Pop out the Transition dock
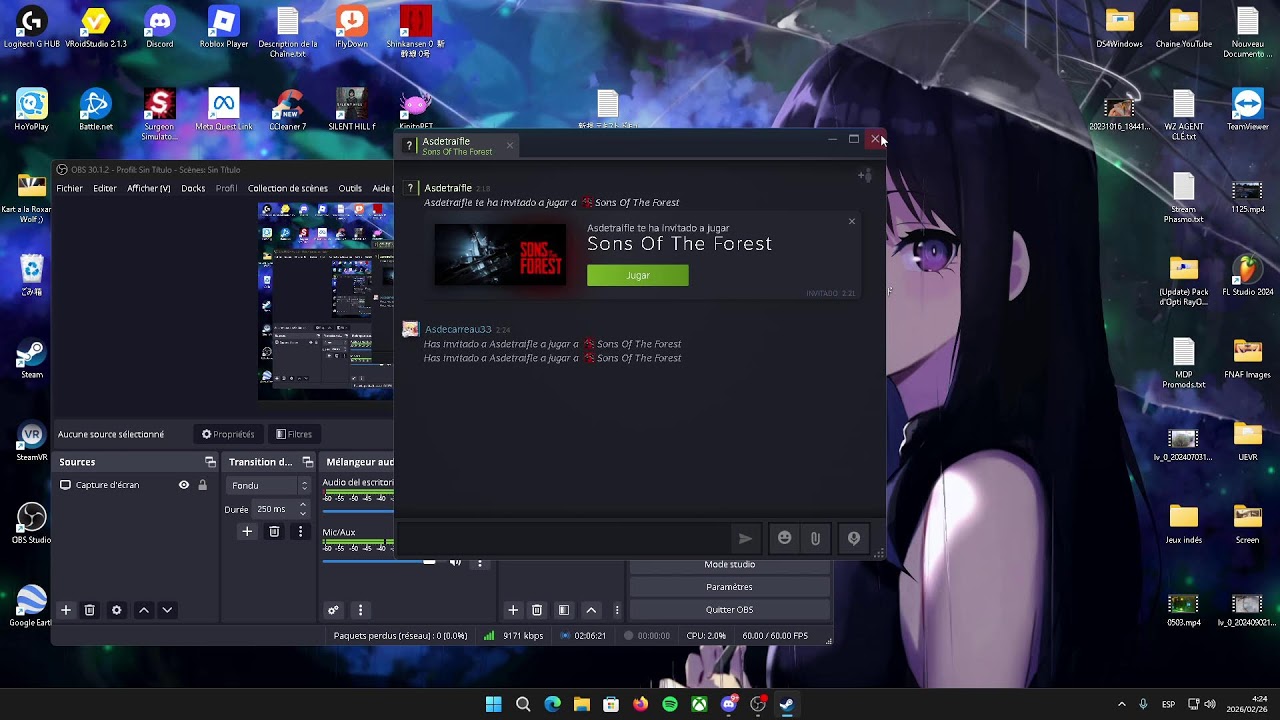This screenshot has height=720, width=1280. pyautogui.click(x=307, y=462)
